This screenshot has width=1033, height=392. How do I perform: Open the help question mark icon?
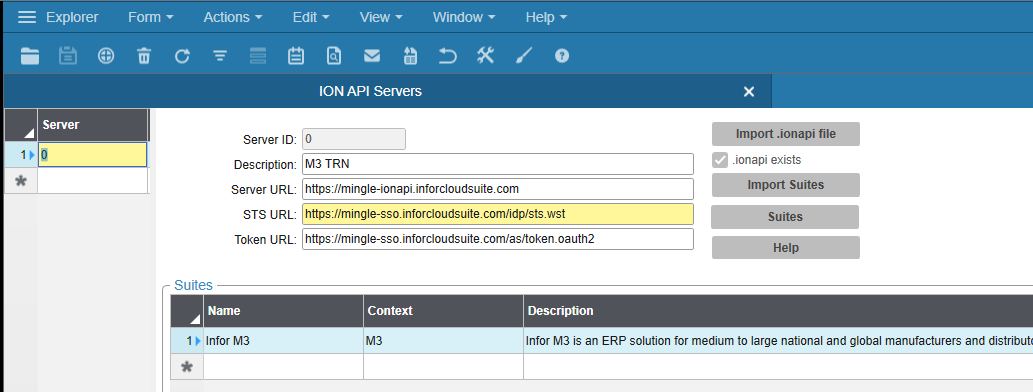tap(561, 56)
